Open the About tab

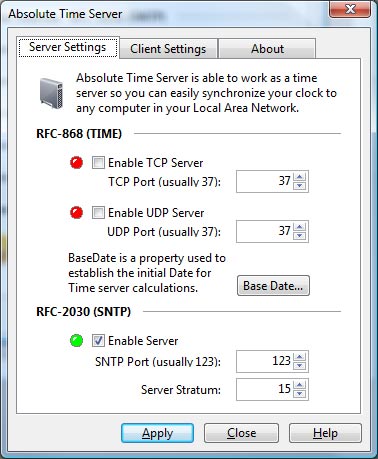267,49
